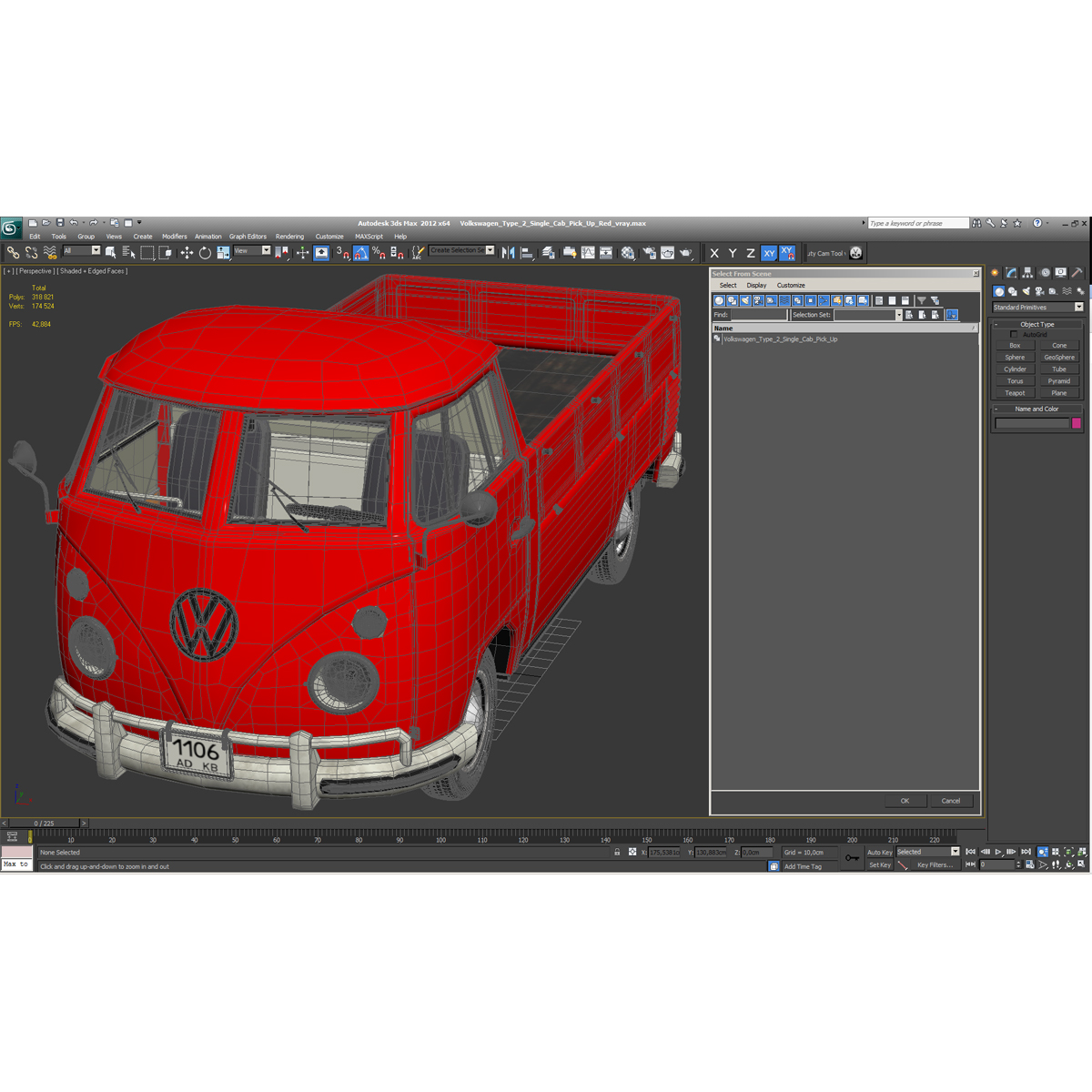Open the Graph Editors menu

pyautogui.click(x=248, y=237)
